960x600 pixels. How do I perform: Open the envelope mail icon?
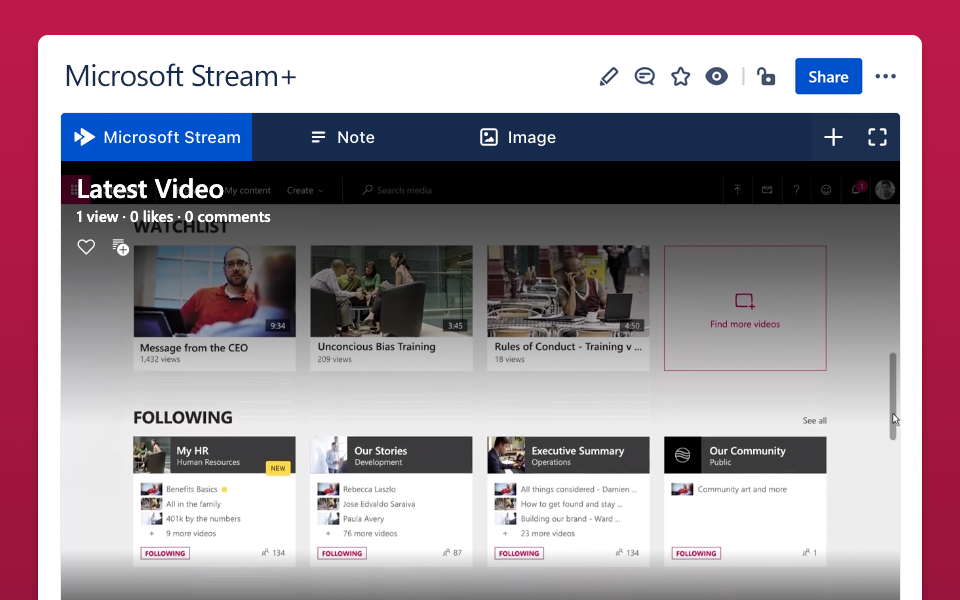click(767, 190)
